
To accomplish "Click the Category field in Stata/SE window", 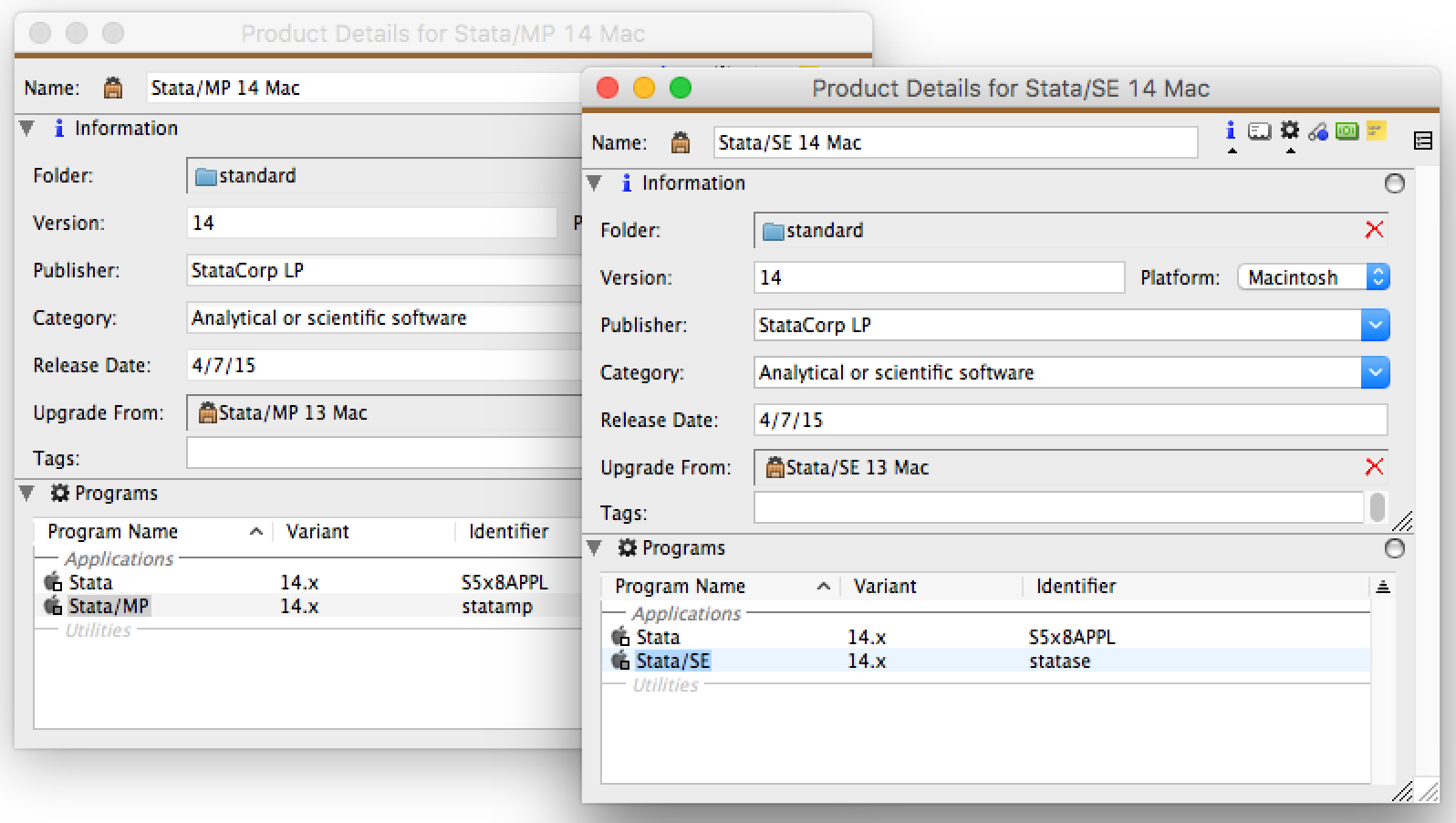I will click(x=1058, y=372).
